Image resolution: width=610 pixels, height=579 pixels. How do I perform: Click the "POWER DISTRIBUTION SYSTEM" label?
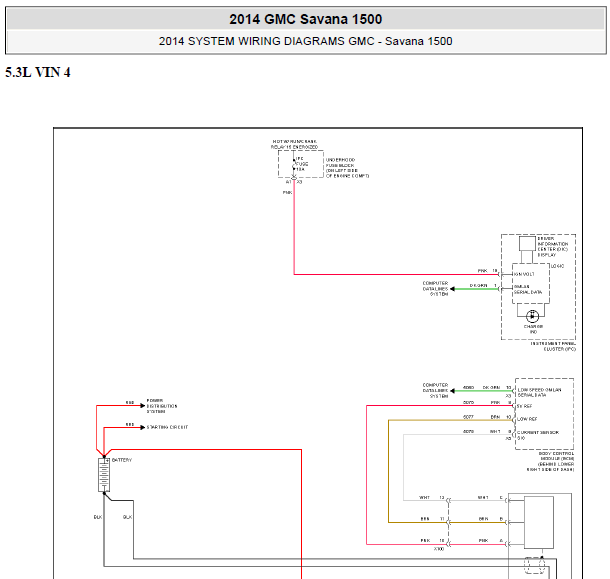[x=162, y=406]
